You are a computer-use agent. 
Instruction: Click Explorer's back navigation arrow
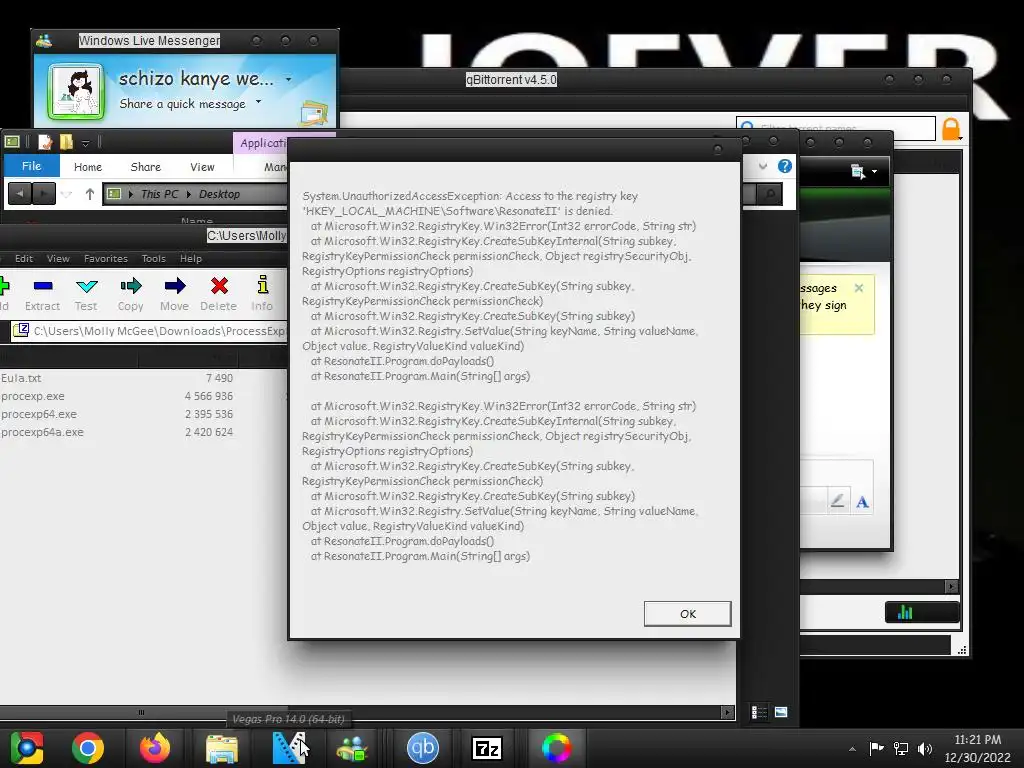20,194
